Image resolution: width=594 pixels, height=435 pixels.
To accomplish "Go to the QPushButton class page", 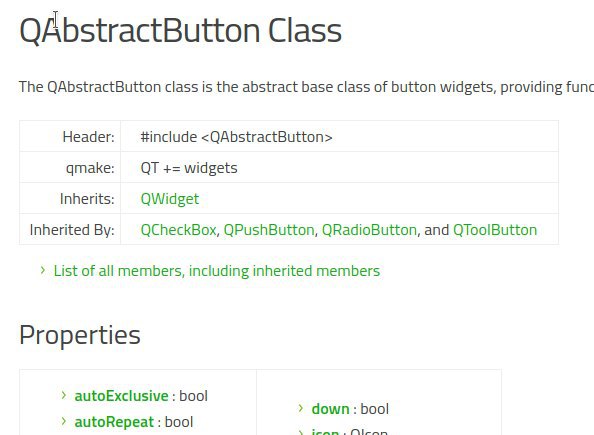I will [269, 230].
